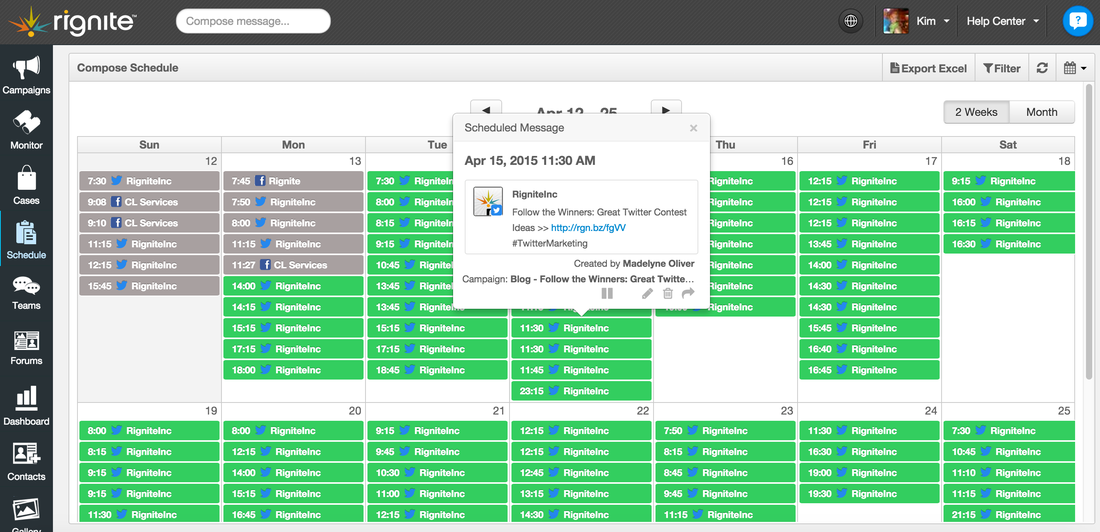Click the Compose message input field
The width and height of the screenshot is (1100, 532).
[253, 21]
